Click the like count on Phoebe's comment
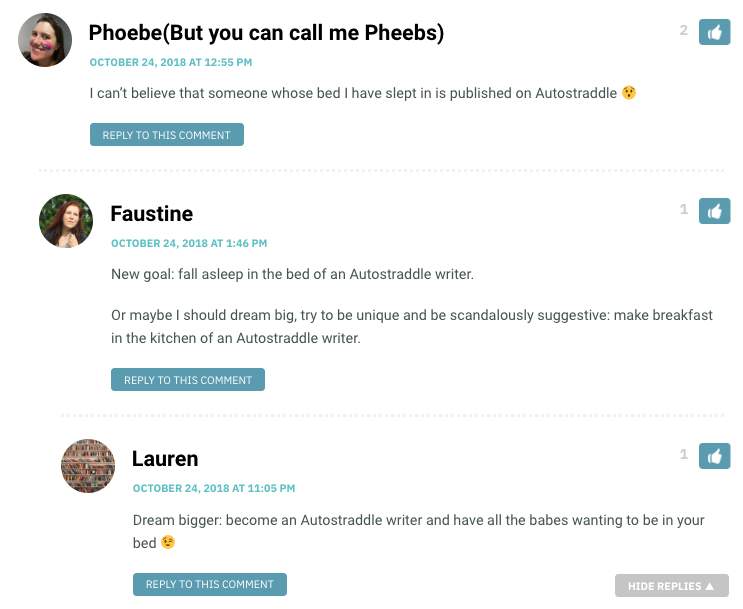Image resolution: width=743 pixels, height=609 pixels. 683,30
